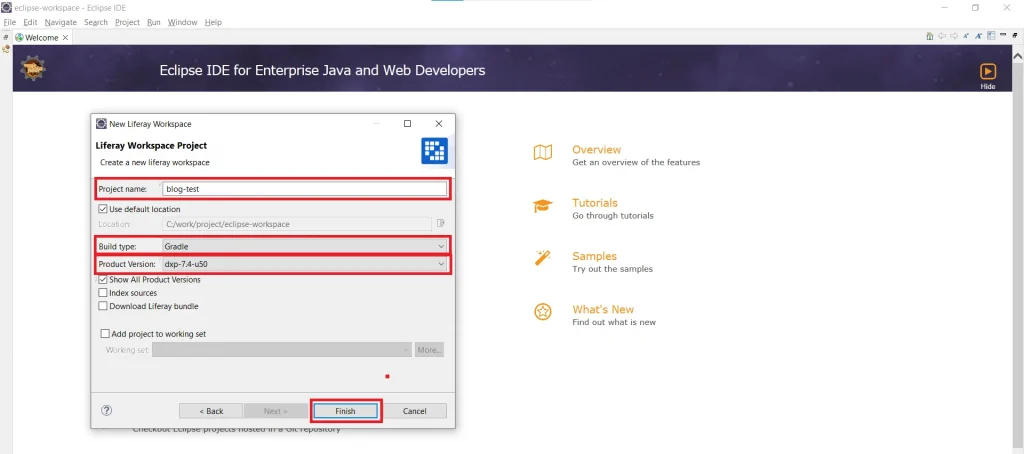This screenshot has width=1024, height=454.
Task: Toggle the customize page layout icon
Action: click(x=991, y=37)
